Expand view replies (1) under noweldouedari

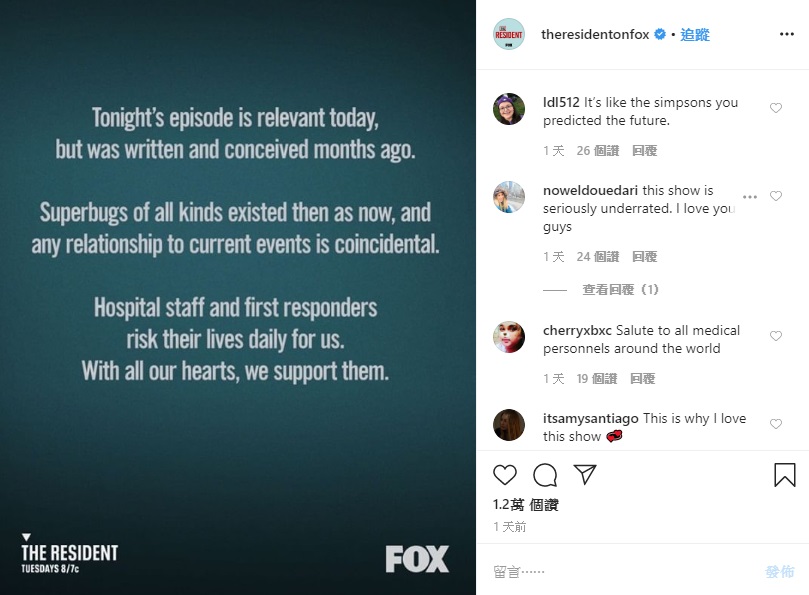pos(621,290)
